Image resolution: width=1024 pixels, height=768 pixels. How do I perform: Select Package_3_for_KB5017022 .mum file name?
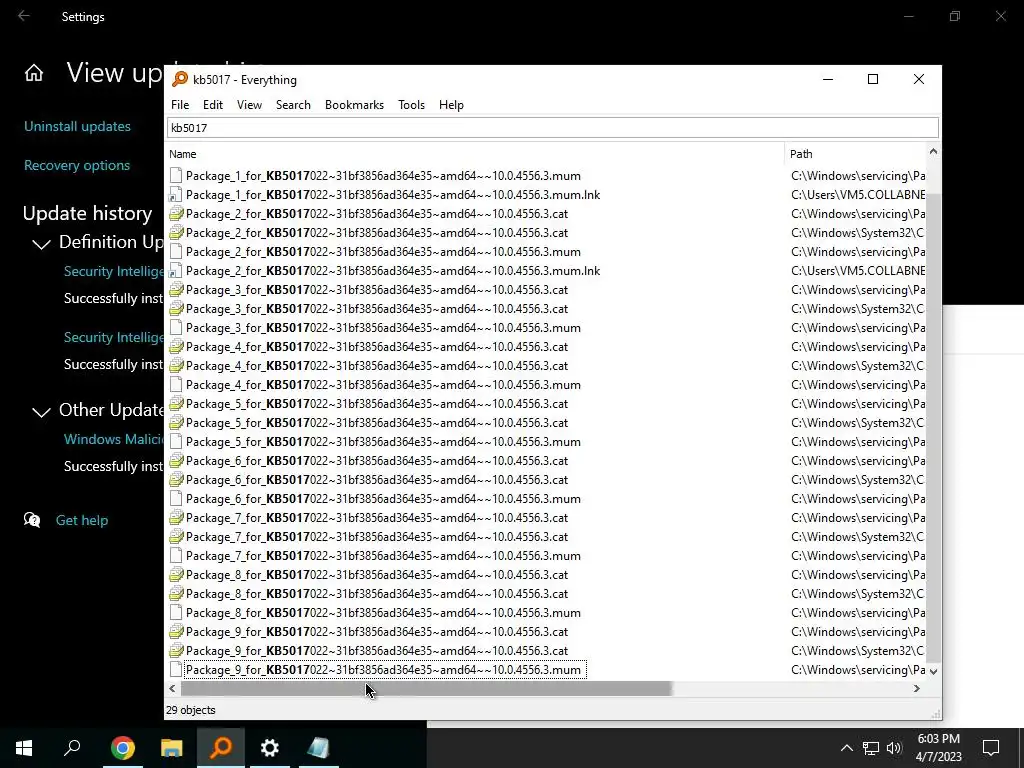(383, 328)
